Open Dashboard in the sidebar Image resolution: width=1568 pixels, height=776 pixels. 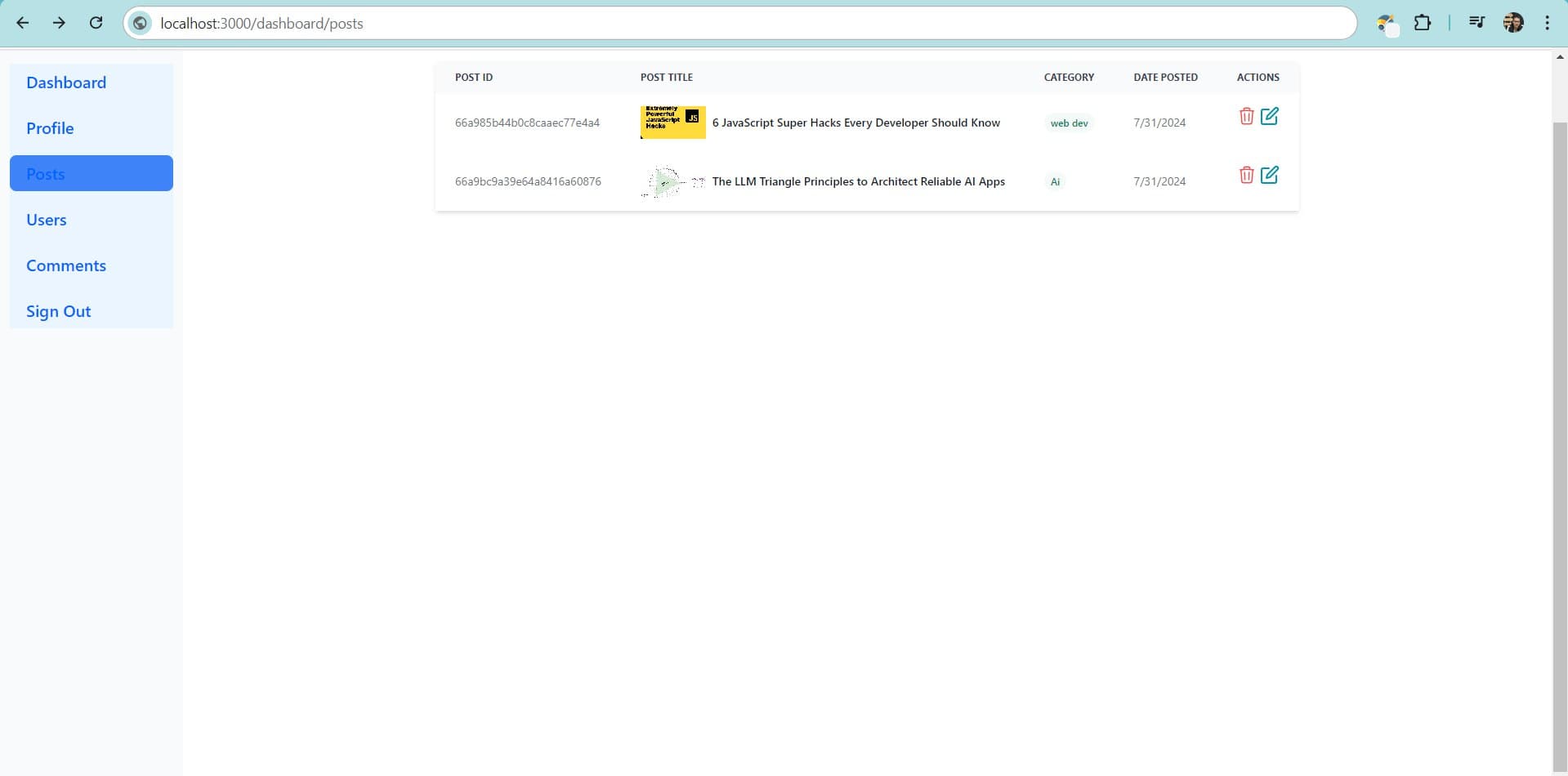pos(66,83)
